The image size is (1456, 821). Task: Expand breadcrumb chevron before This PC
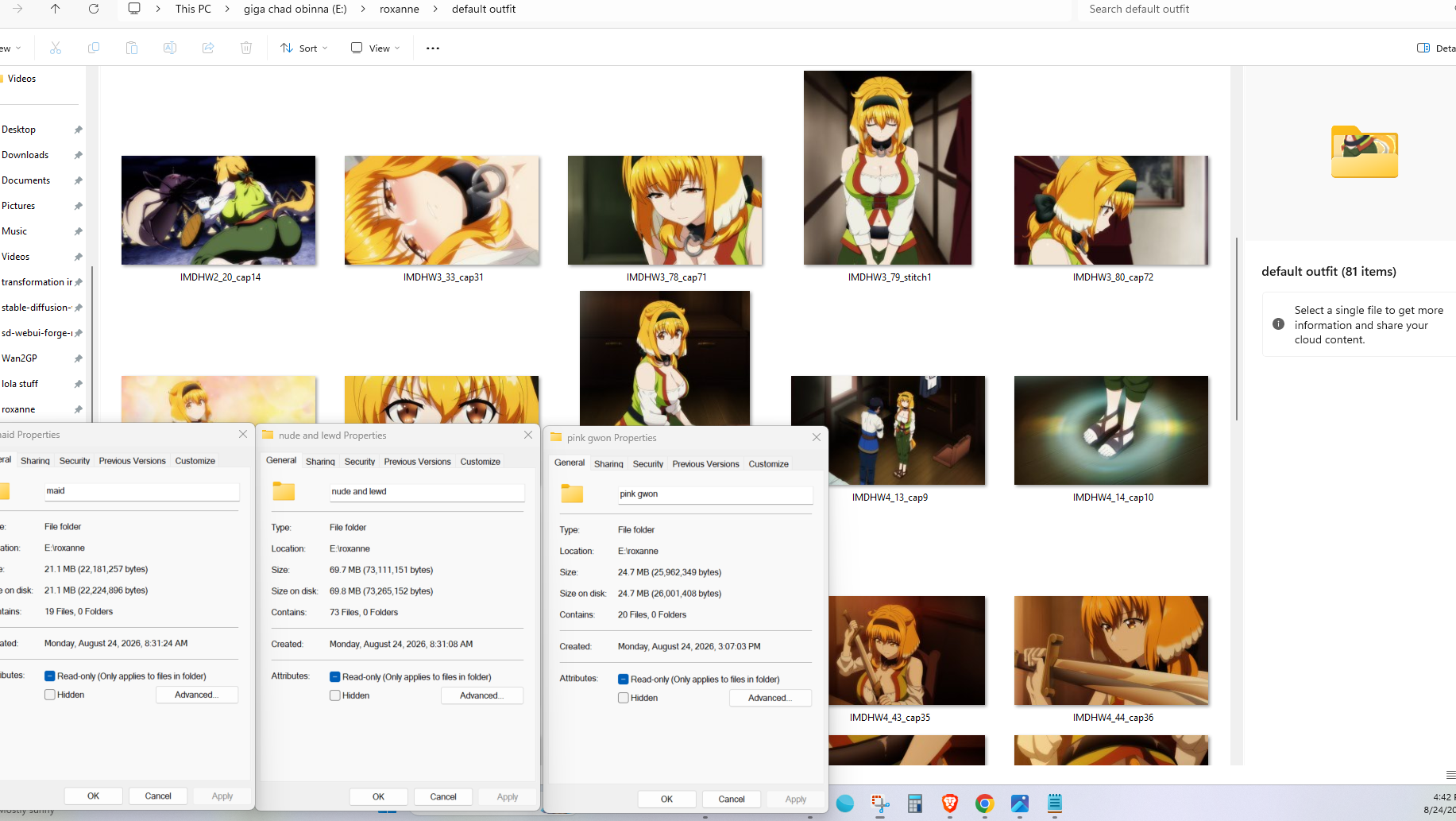pyautogui.click(x=158, y=9)
